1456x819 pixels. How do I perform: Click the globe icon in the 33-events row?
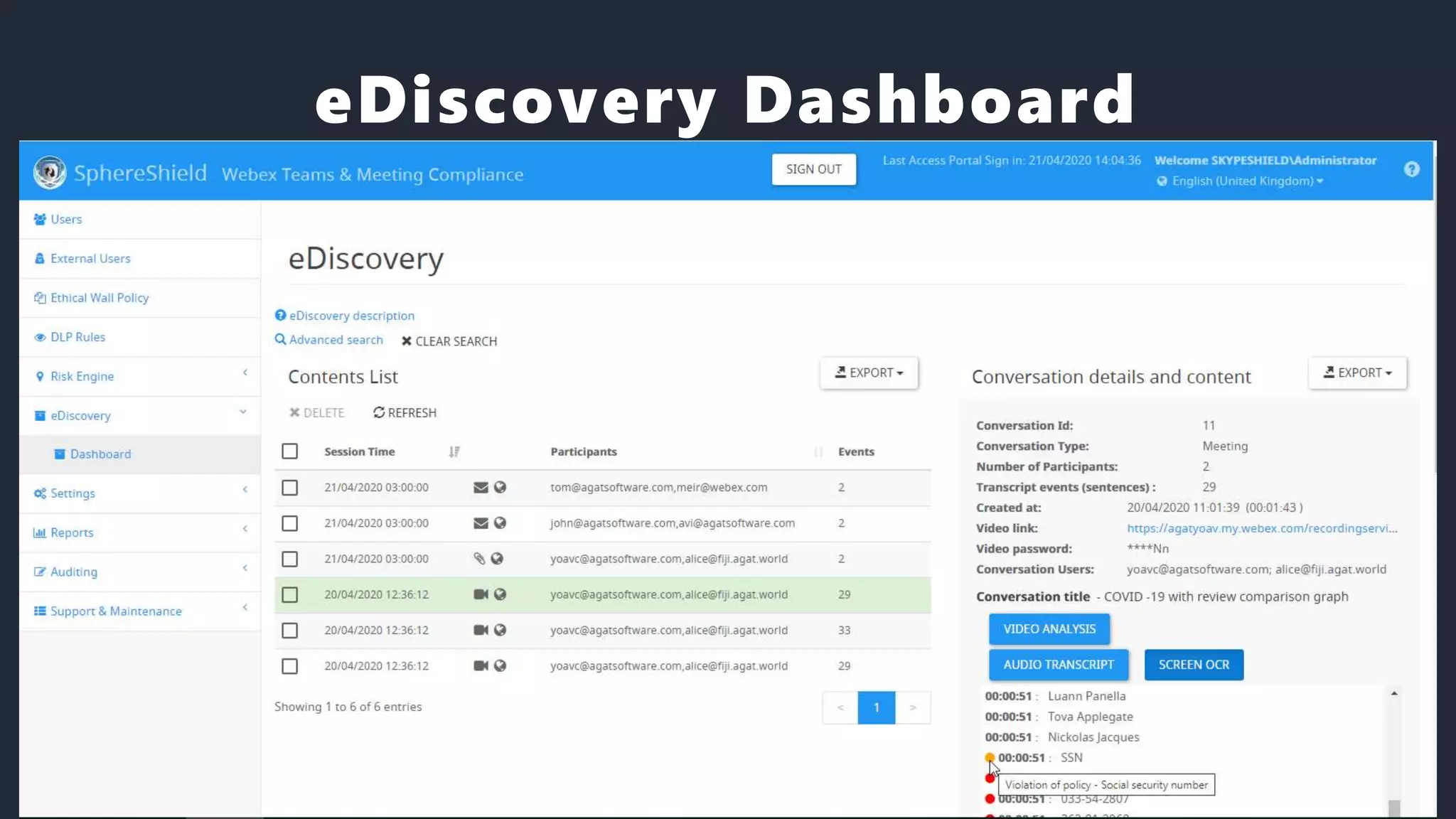[x=500, y=630]
